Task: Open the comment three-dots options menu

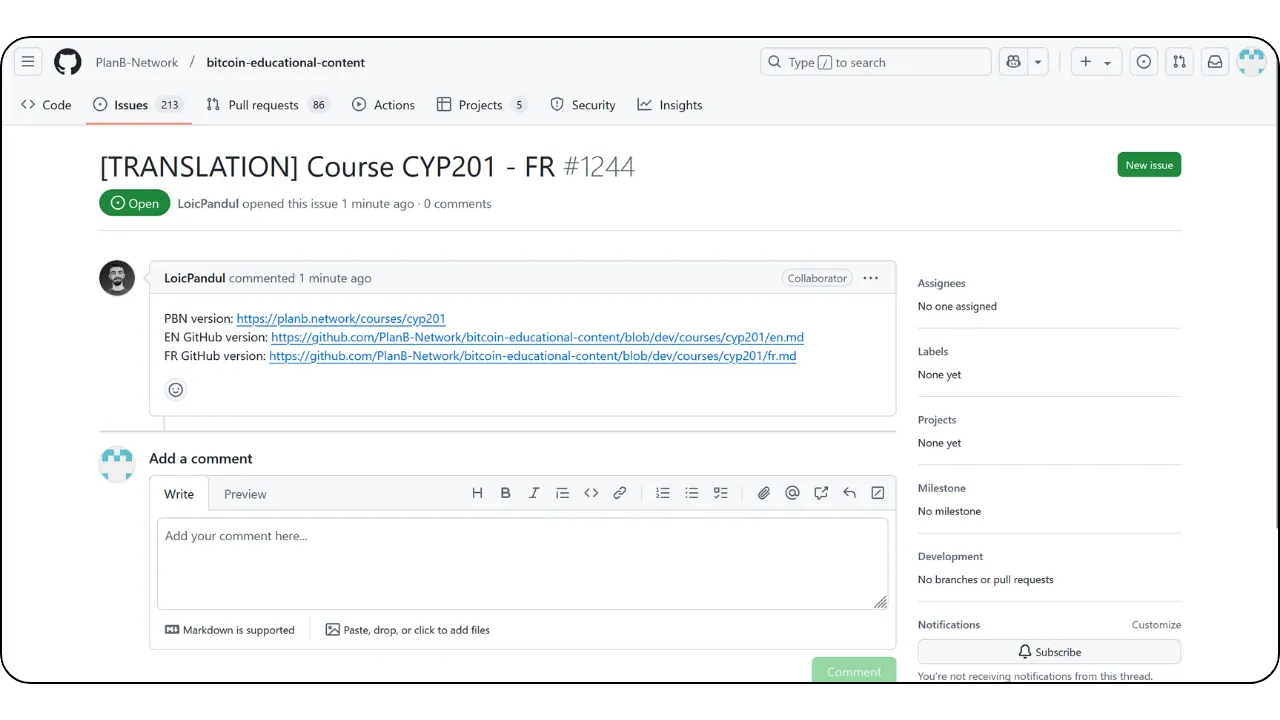Action: pos(871,278)
